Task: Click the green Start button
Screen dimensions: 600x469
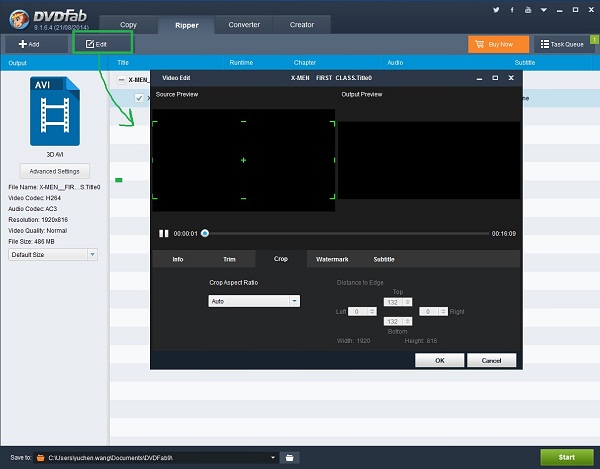Action: point(567,457)
